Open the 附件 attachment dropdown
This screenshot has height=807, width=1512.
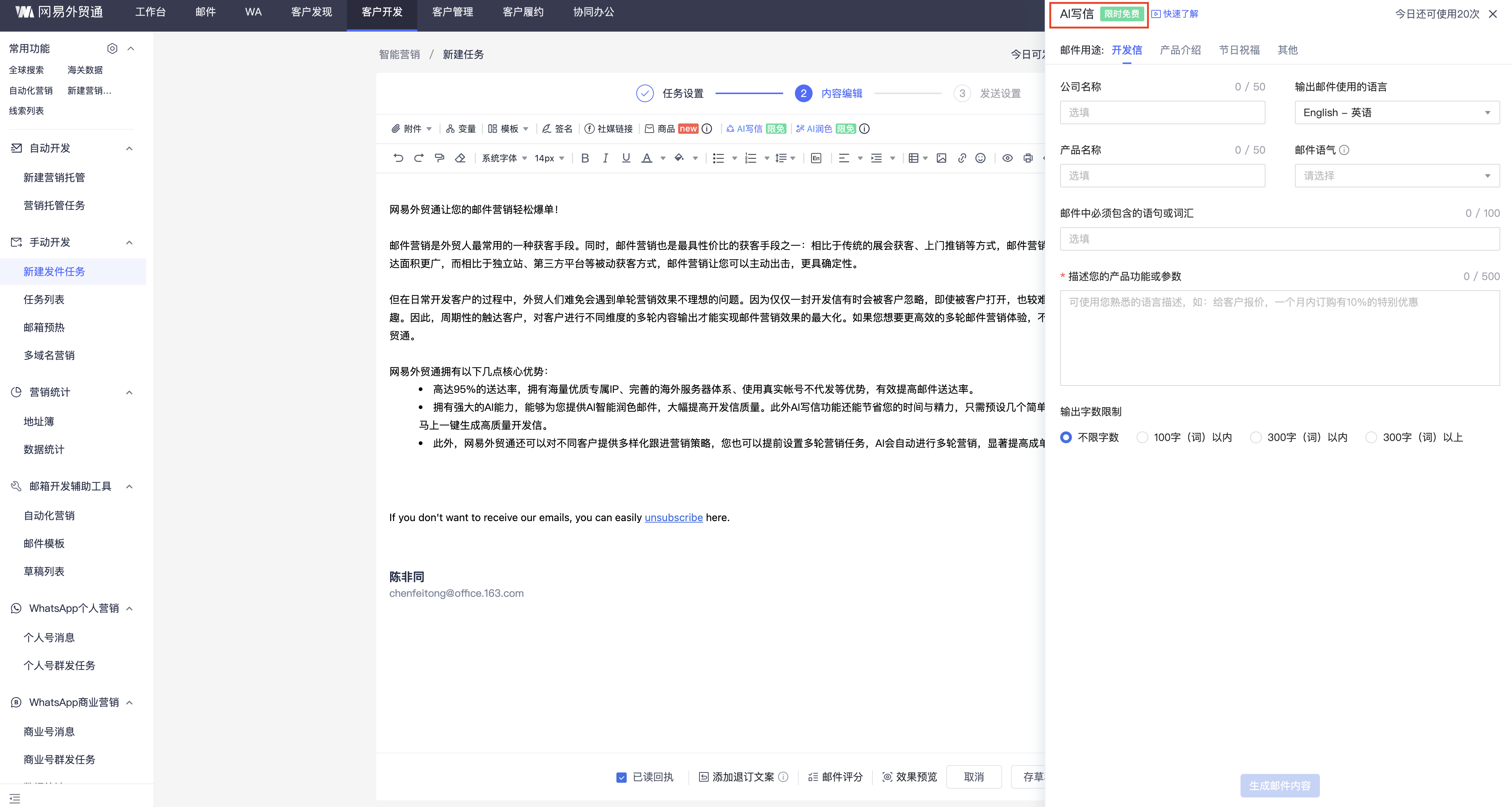412,129
